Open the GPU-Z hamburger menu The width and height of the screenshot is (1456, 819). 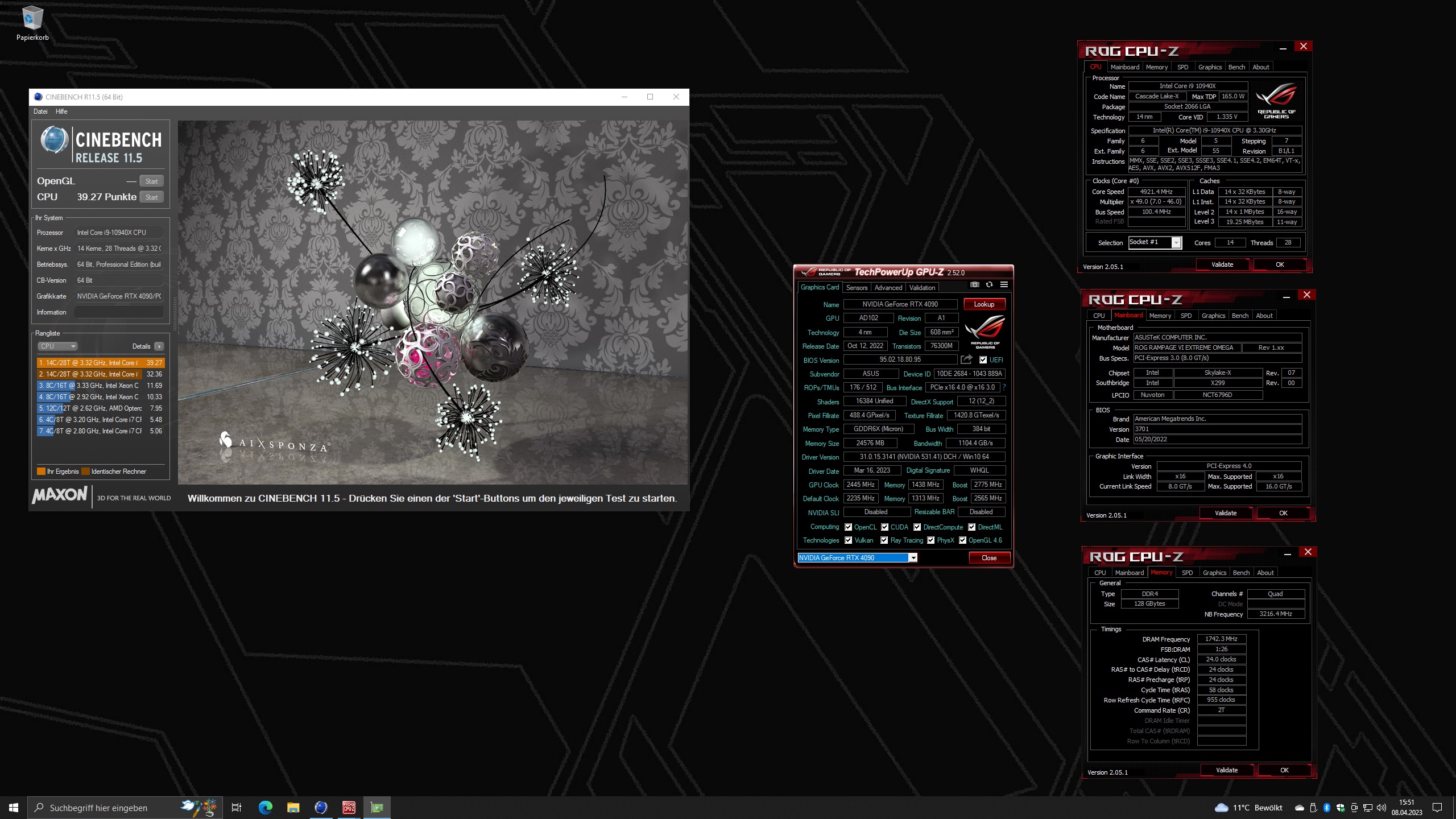point(1004,285)
